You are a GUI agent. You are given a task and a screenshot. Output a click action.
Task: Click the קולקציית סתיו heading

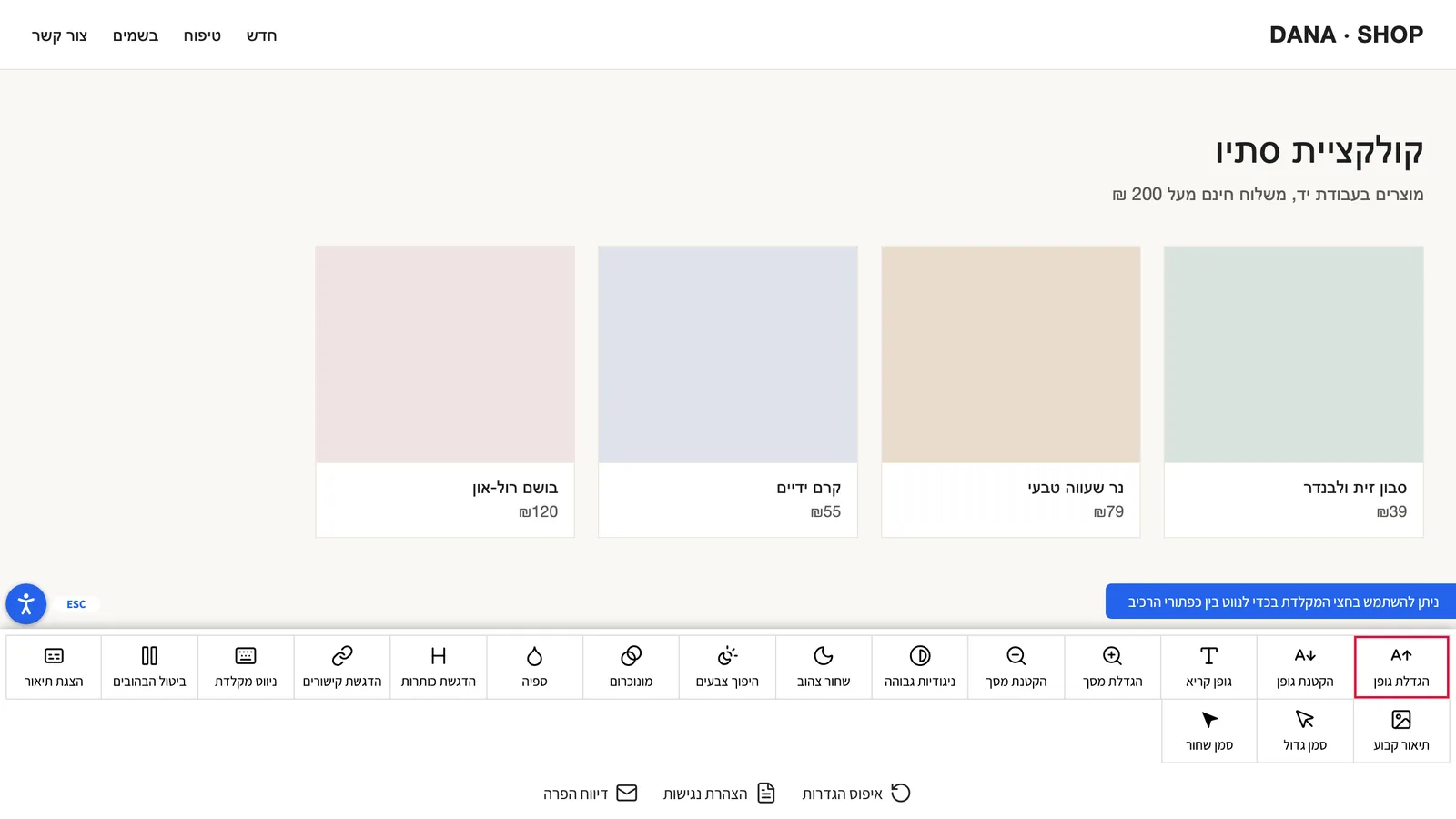tap(1319, 151)
